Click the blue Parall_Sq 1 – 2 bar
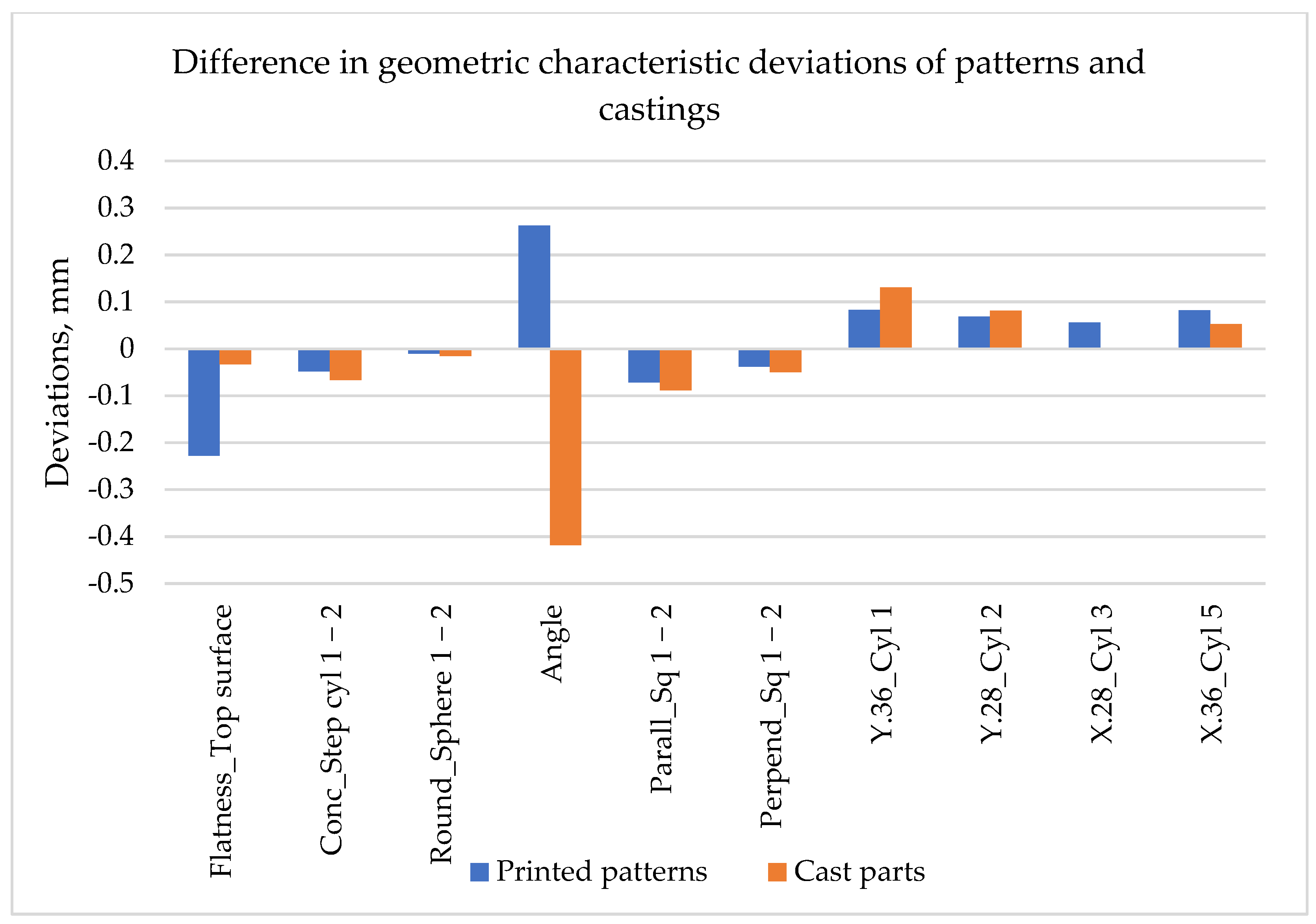The image size is (1316, 924). click(x=644, y=366)
